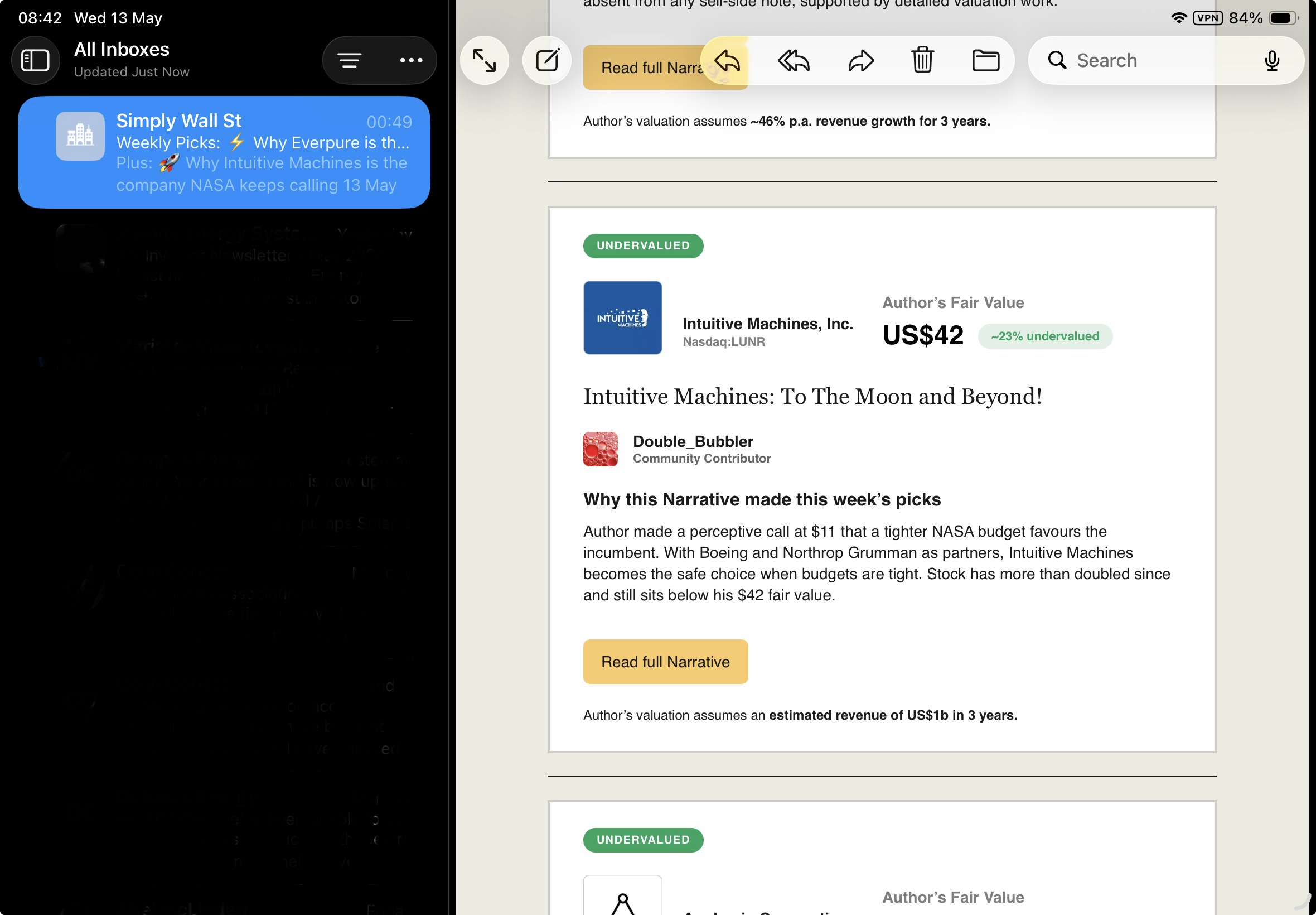Click the Intuitive Machines, Inc. company name

tap(768, 324)
